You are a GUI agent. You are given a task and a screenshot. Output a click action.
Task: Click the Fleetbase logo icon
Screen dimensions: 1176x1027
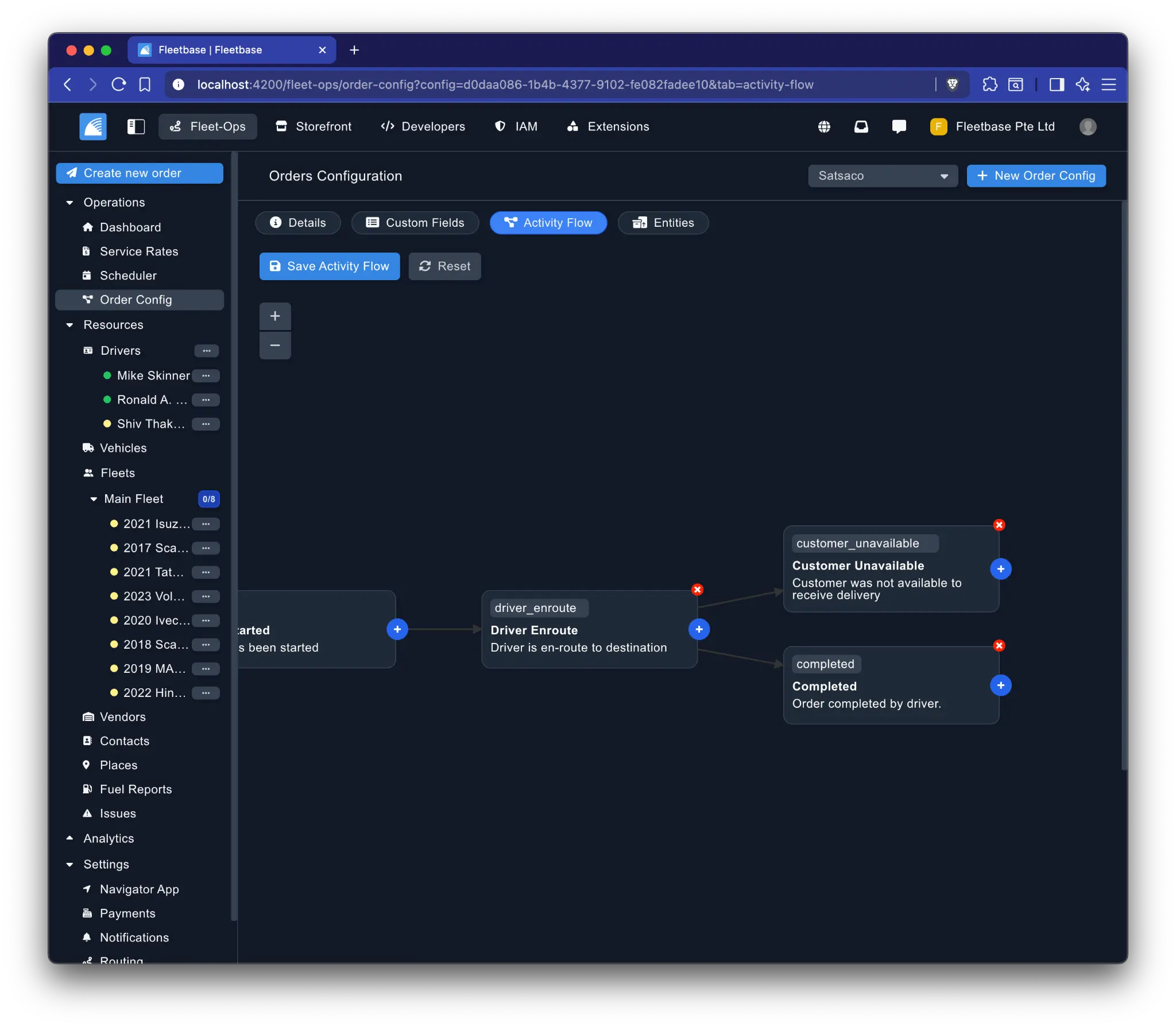click(92, 126)
